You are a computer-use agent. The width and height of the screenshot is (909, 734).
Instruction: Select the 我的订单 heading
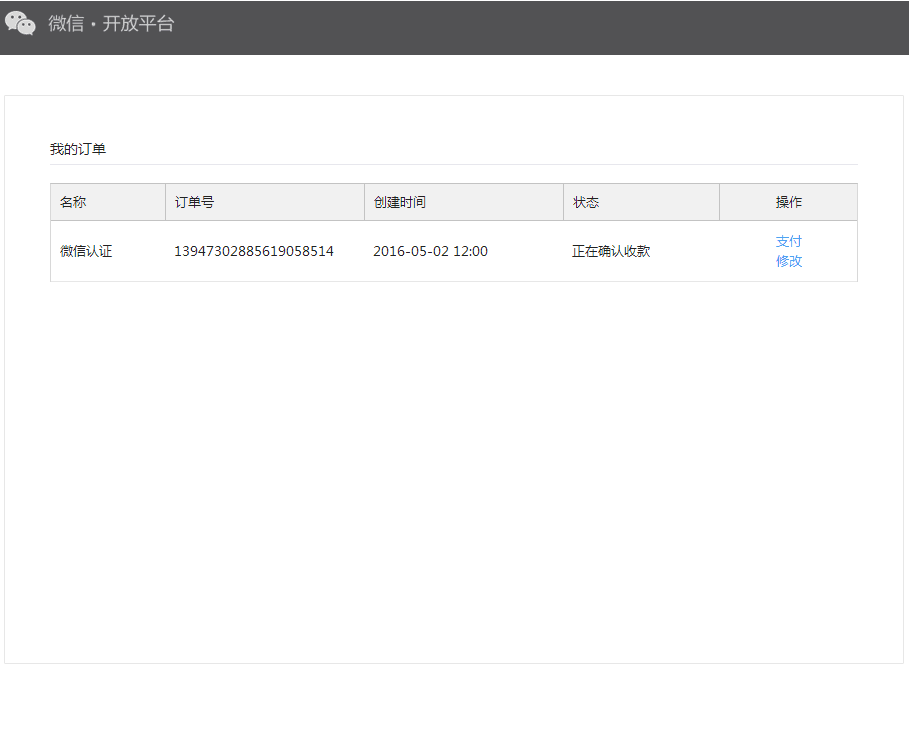point(78,149)
